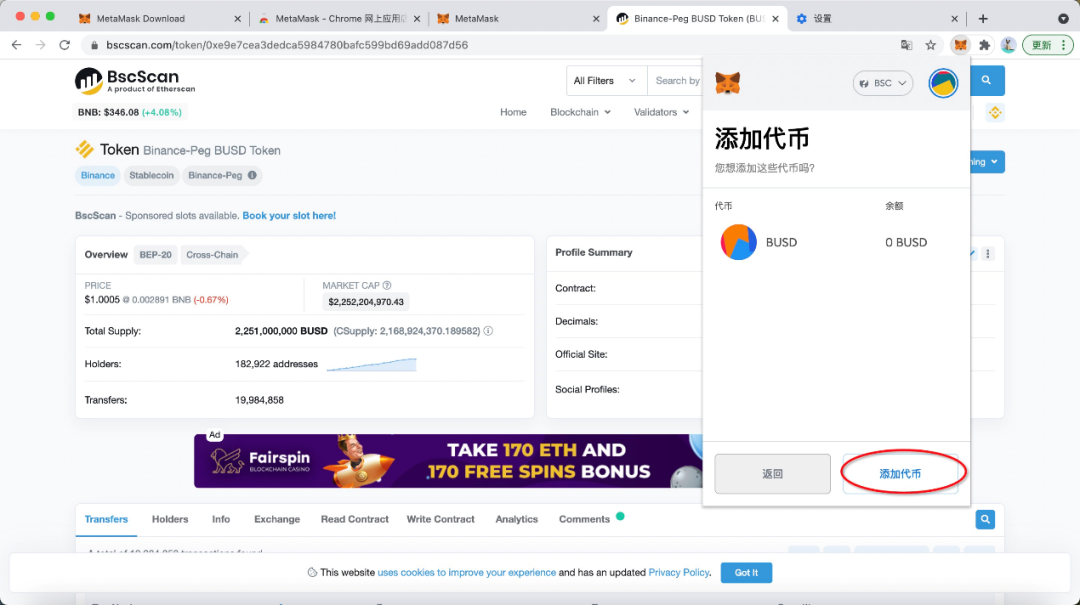Click the MetaMask account avatar circle

pos(943,83)
